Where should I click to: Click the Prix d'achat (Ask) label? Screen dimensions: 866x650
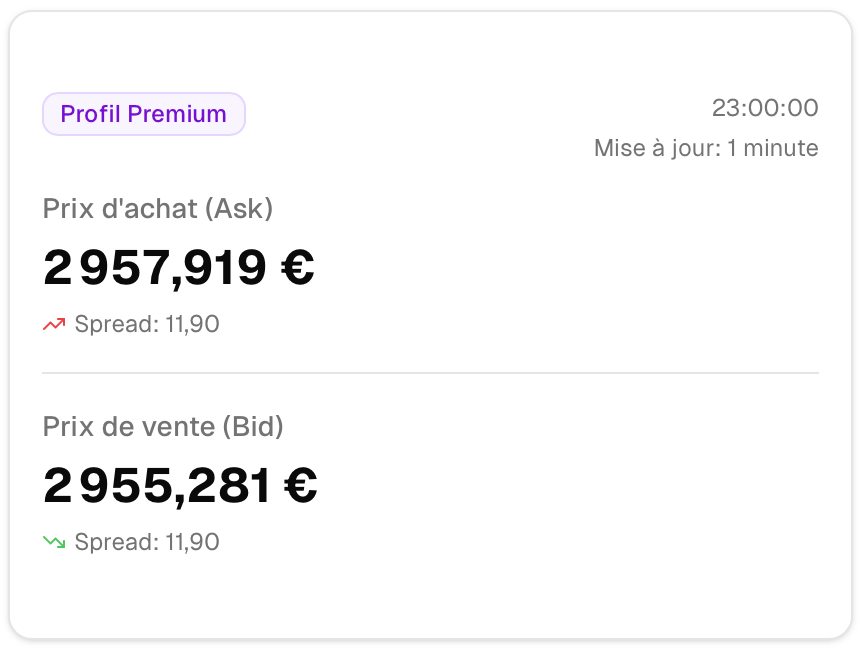coord(158,209)
